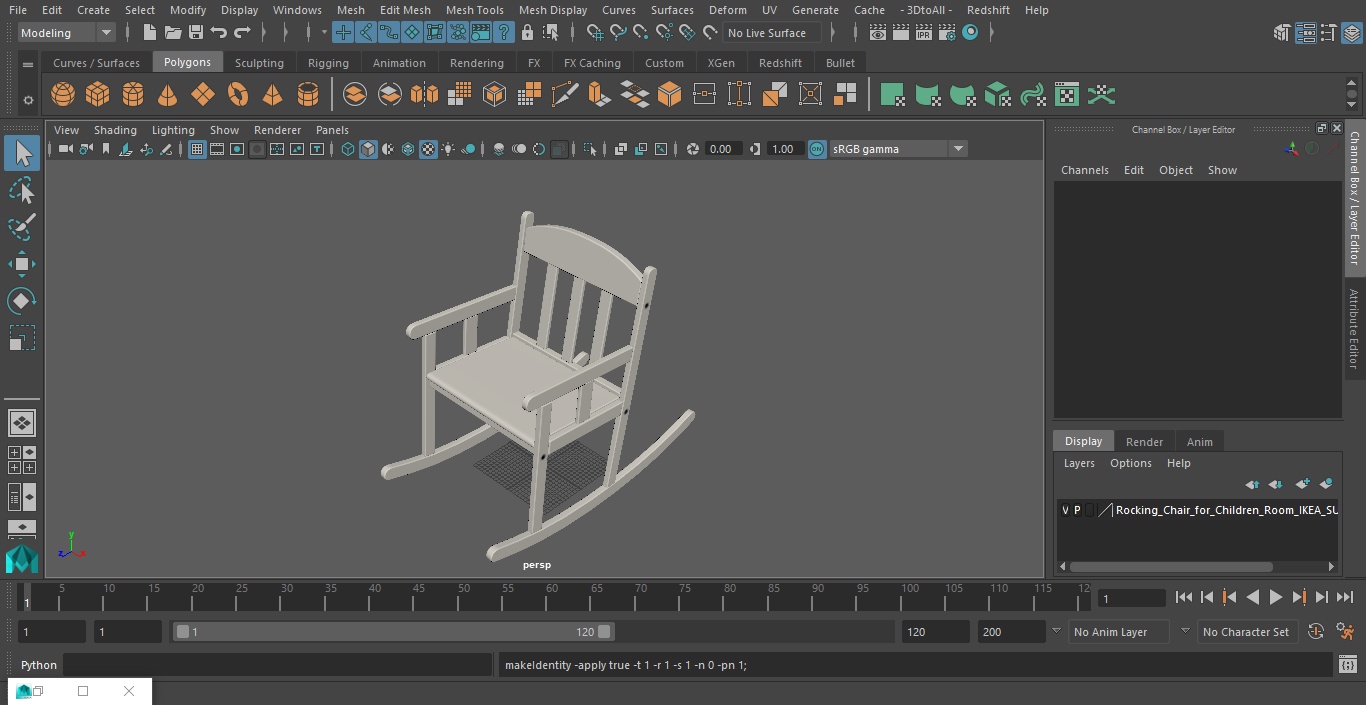Screen dimensions: 1366x705
Task: Activate the Rotate tool in toolbox
Action: (22, 301)
